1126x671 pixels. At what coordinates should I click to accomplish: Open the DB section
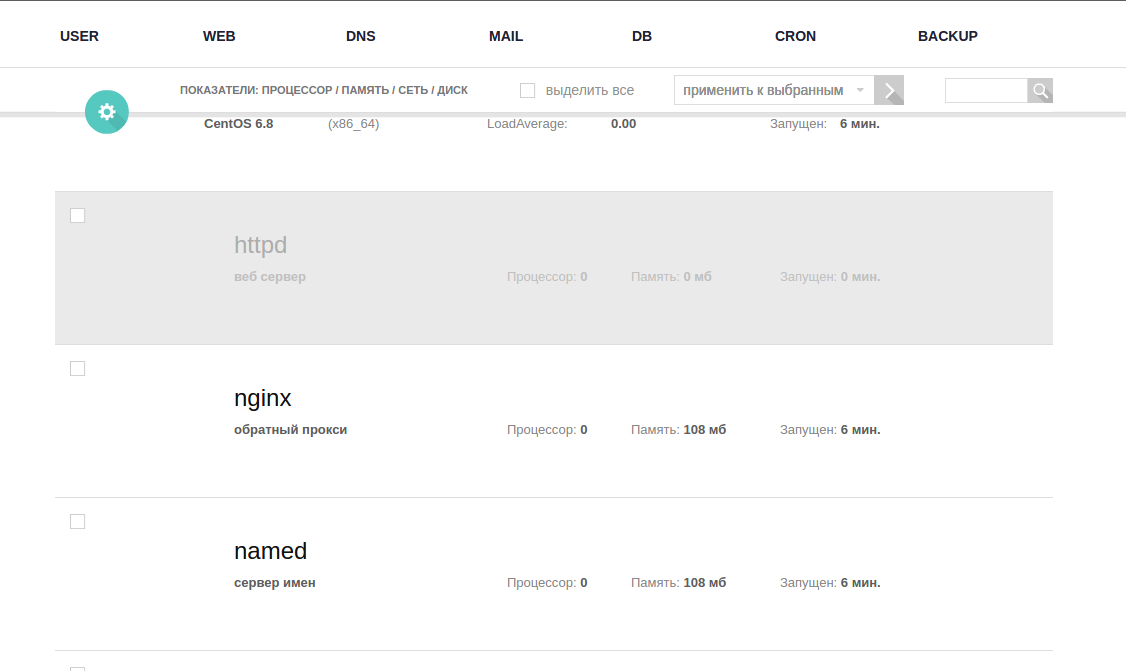point(642,36)
